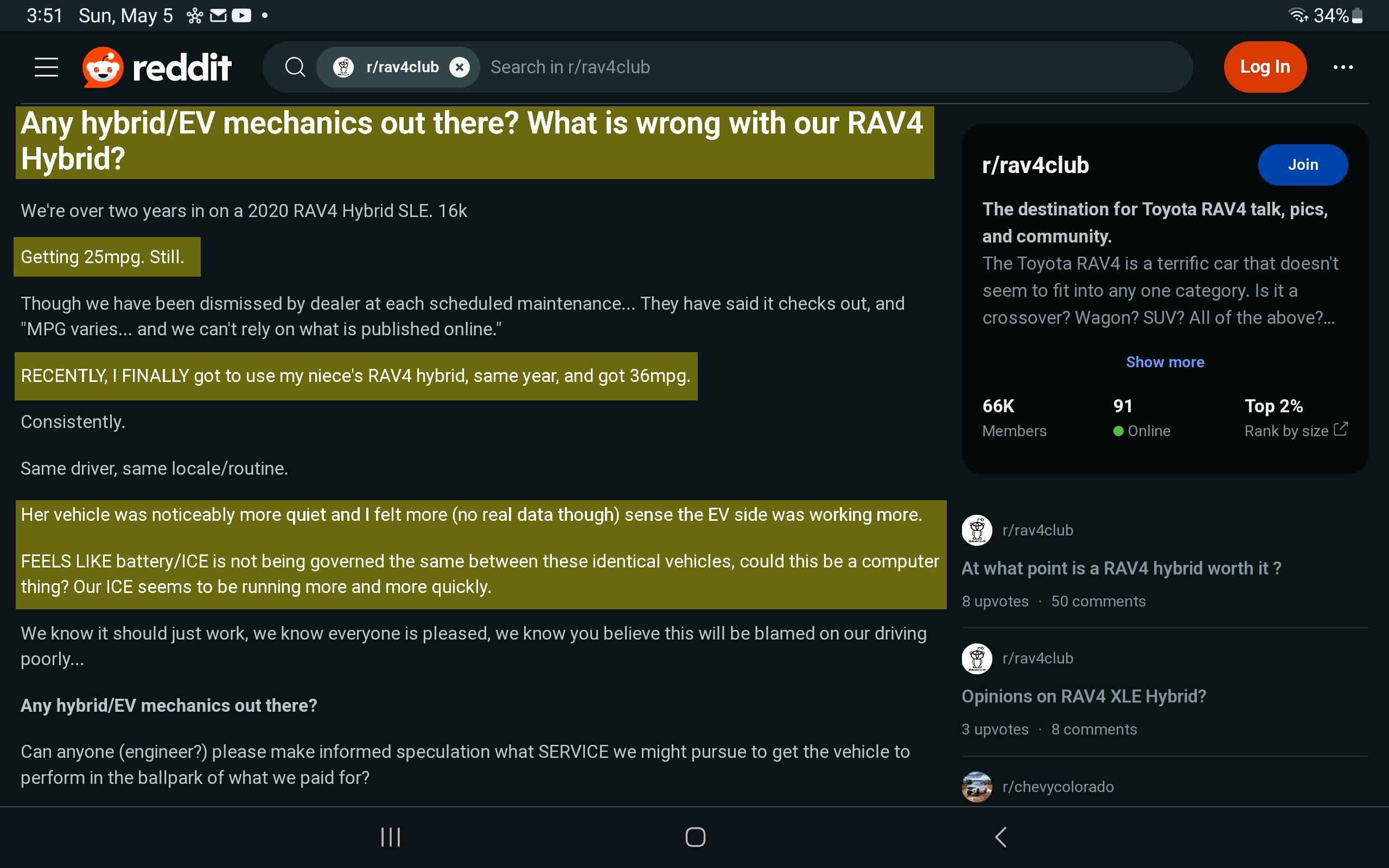Image resolution: width=1389 pixels, height=868 pixels.
Task: Expand community description with Show more
Action: click(x=1165, y=362)
